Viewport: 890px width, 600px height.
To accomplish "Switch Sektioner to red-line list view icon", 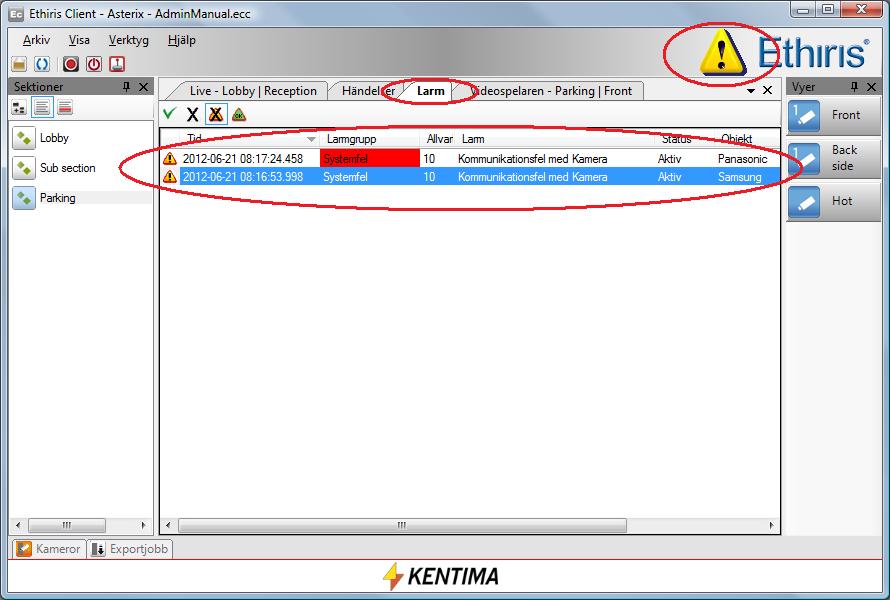I will 65,107.
